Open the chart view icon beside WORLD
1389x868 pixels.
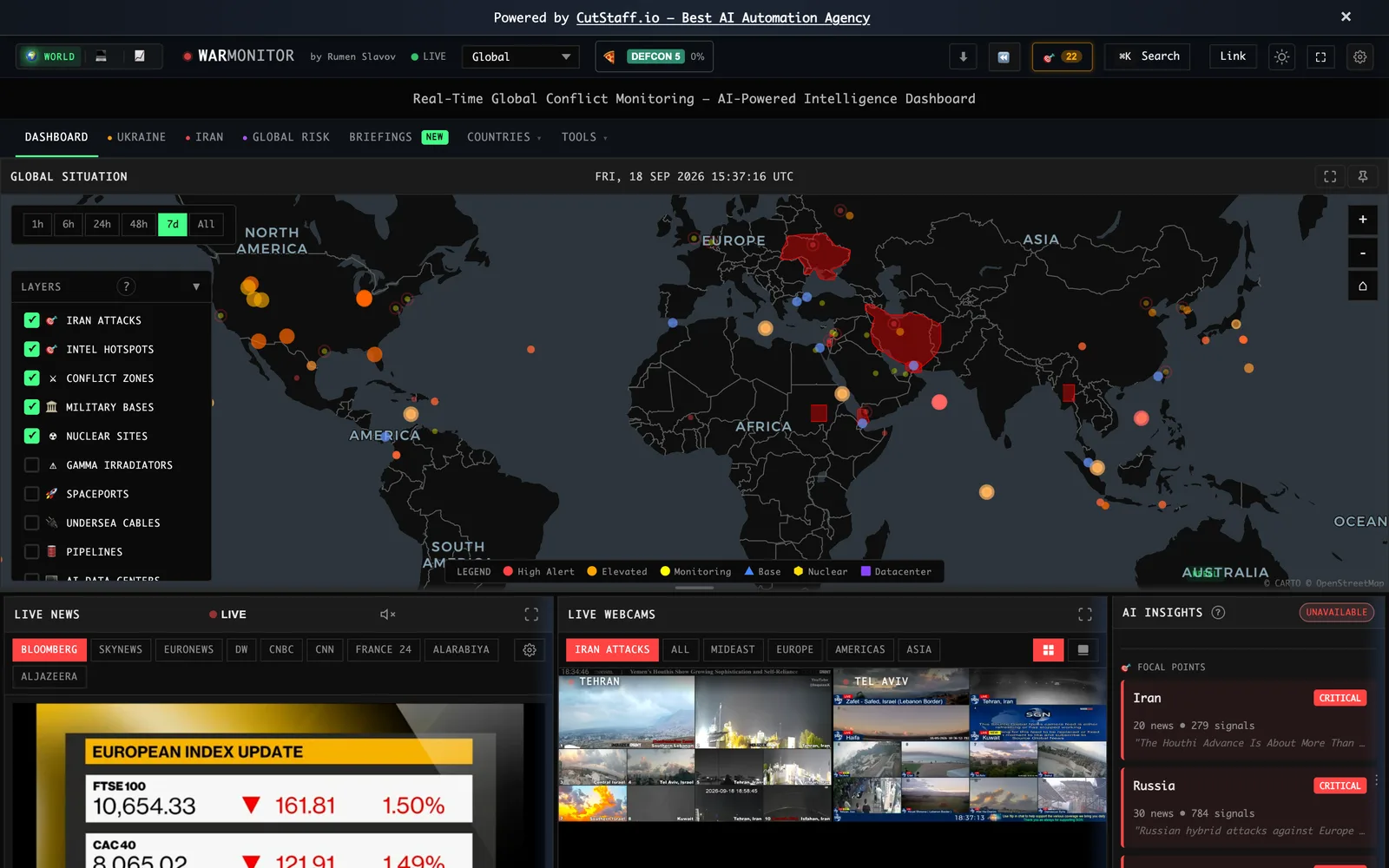[139, 56]
